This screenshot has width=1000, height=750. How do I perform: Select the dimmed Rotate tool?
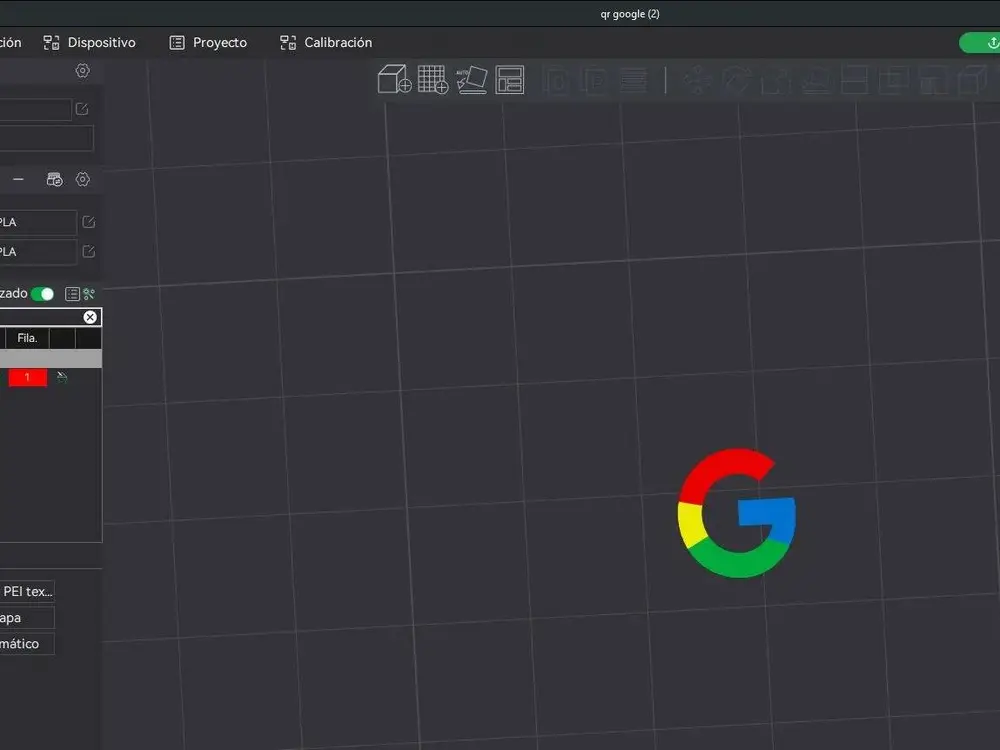coord(736,80)
